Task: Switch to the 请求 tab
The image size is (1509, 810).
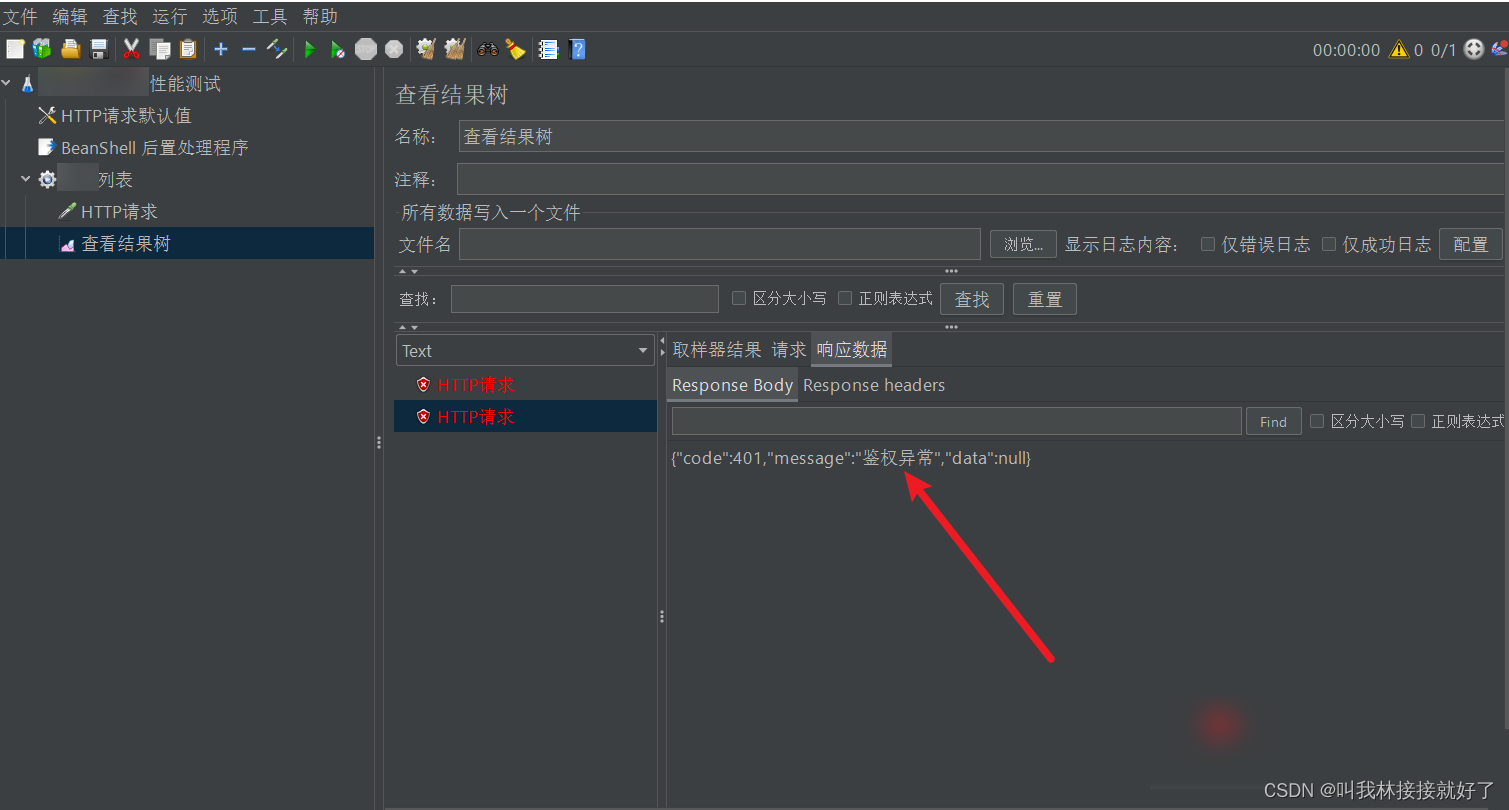Action: [789, 350]
